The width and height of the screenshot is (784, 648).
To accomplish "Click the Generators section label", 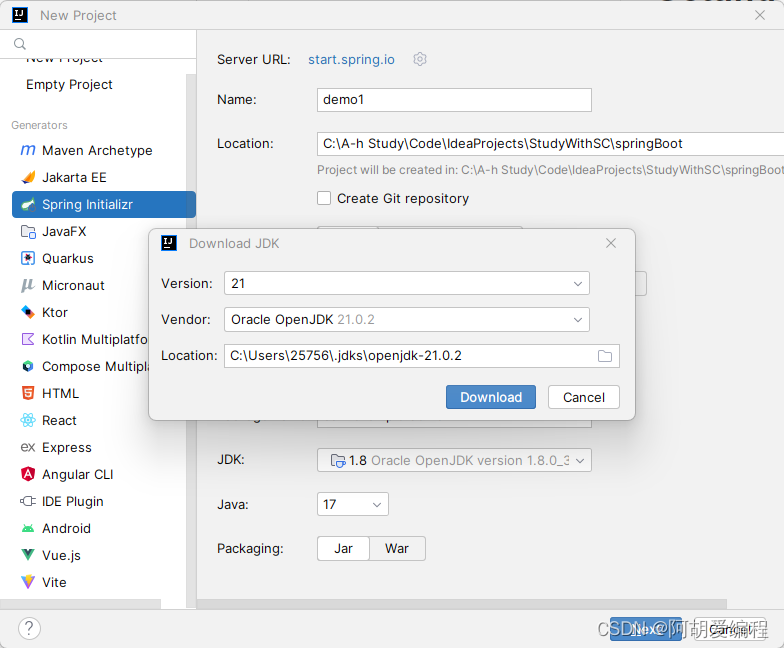I will coord(40,125).
